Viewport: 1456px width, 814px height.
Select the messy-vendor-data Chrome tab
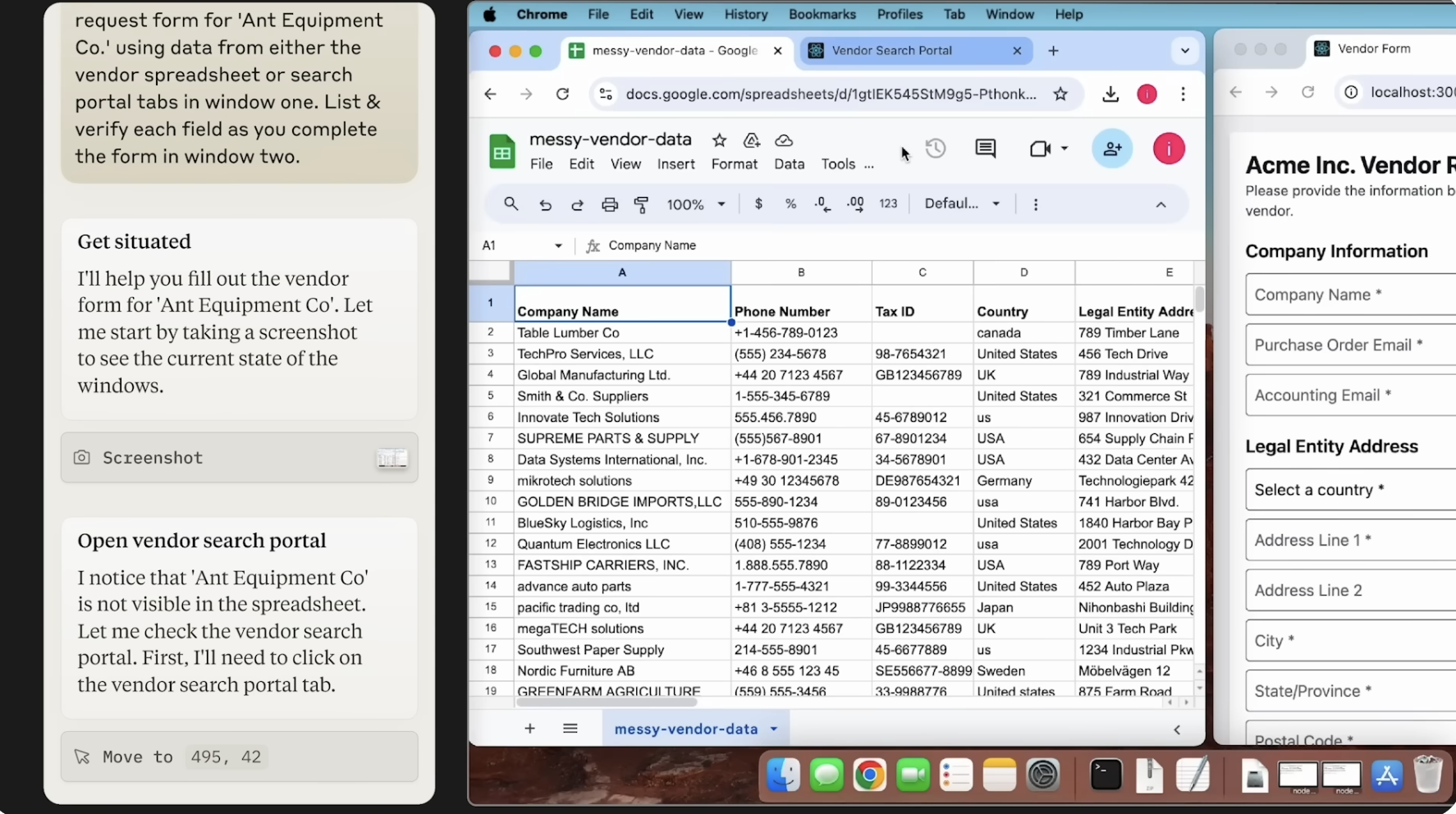(676, 51)
